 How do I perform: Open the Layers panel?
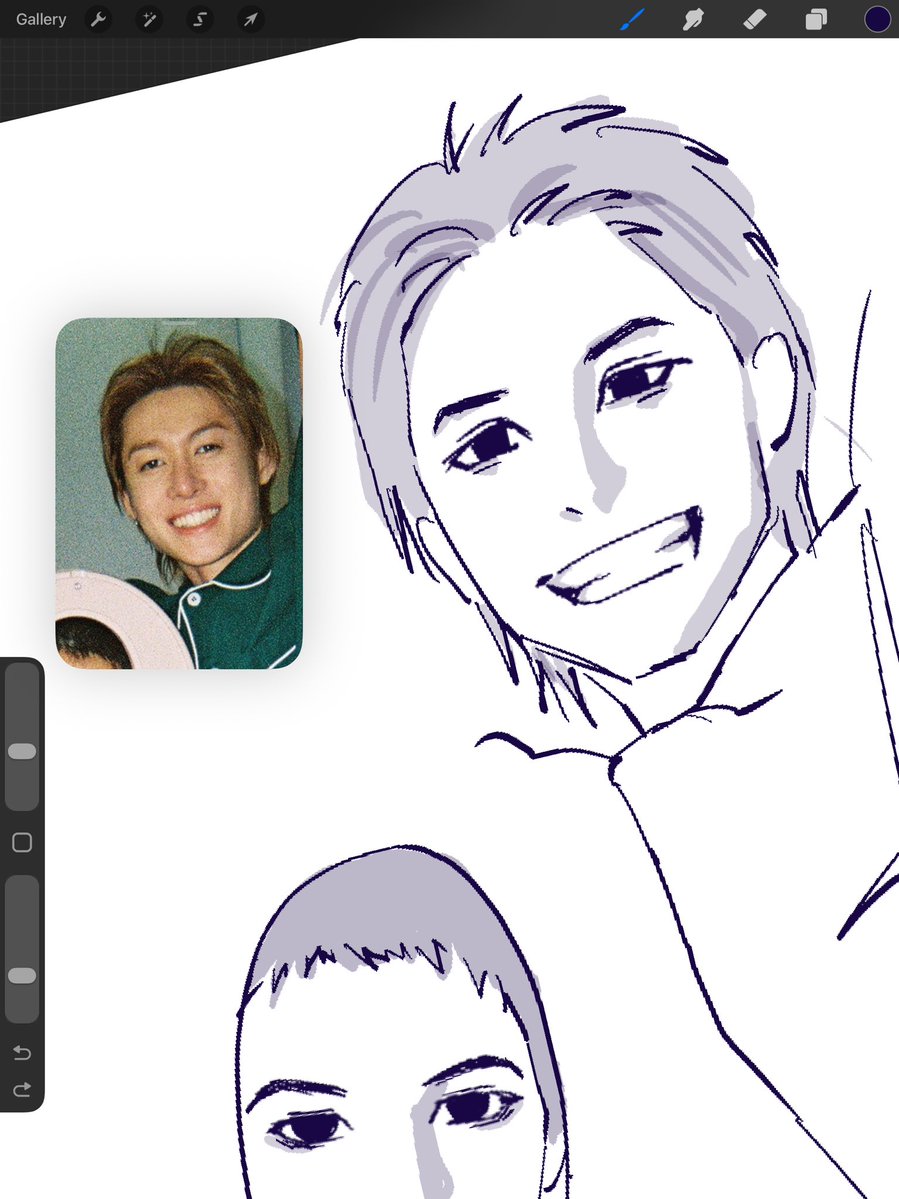816,19
